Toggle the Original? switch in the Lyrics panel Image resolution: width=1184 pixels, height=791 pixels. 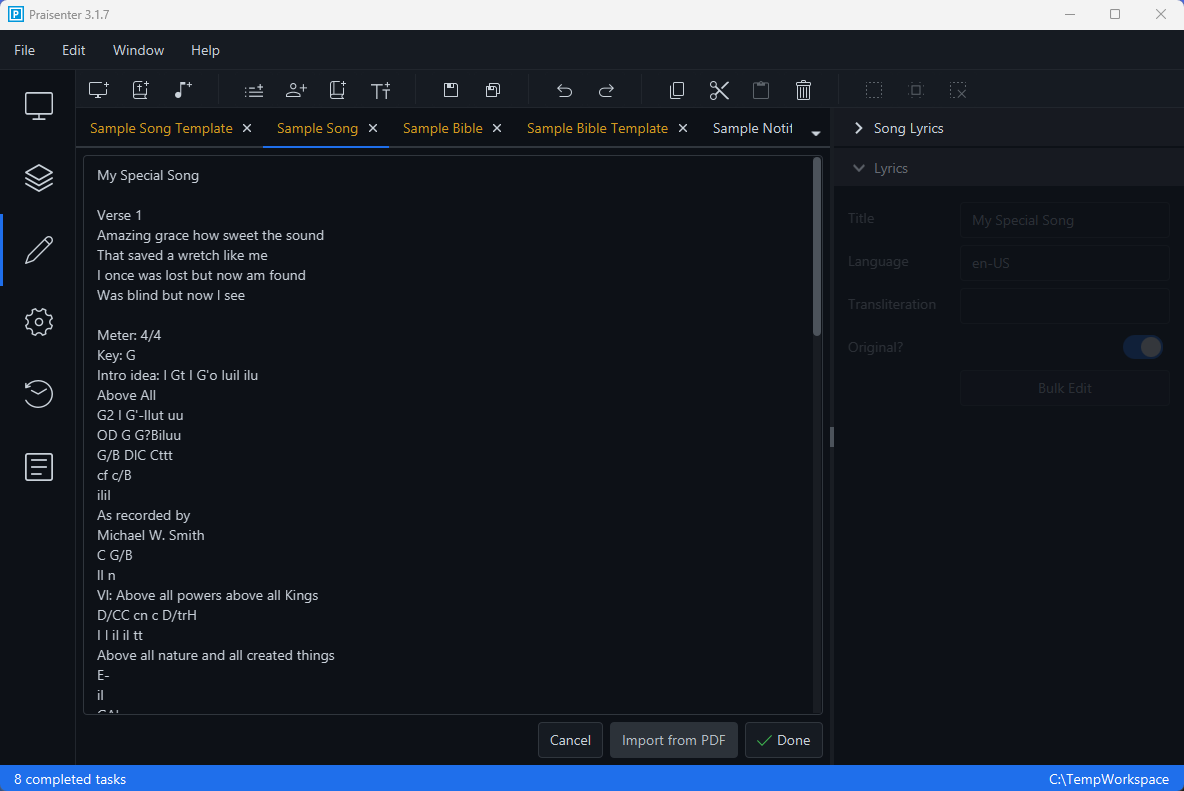click(x=1142, y=346)
